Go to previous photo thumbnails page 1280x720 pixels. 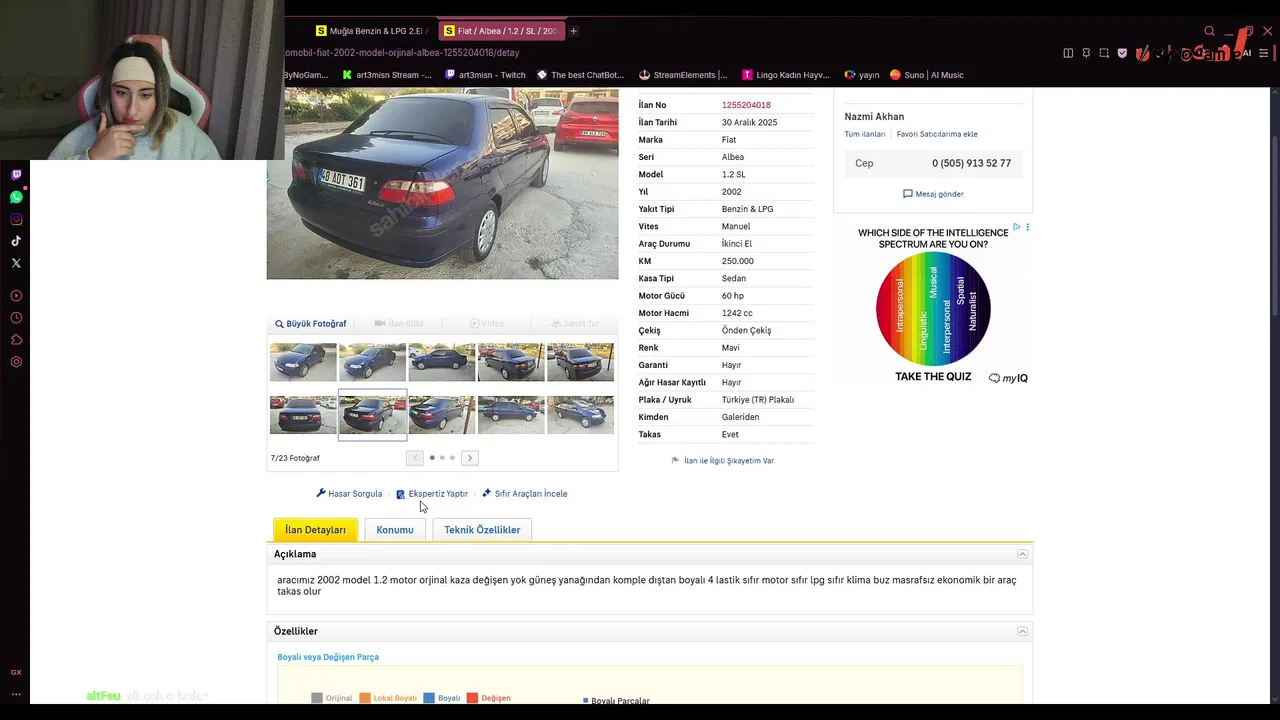point(414,458)
